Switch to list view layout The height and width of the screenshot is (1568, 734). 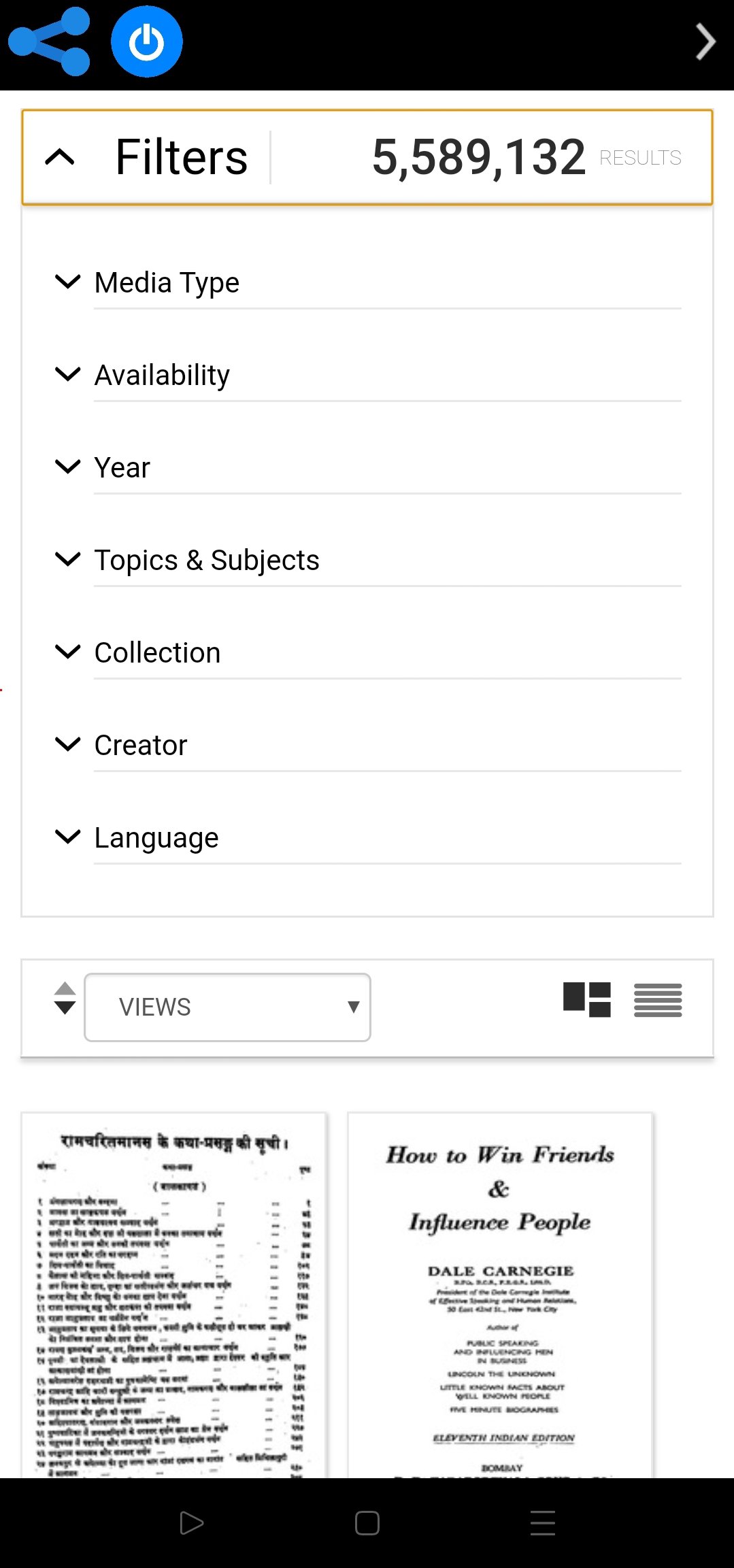point(657,1000)
